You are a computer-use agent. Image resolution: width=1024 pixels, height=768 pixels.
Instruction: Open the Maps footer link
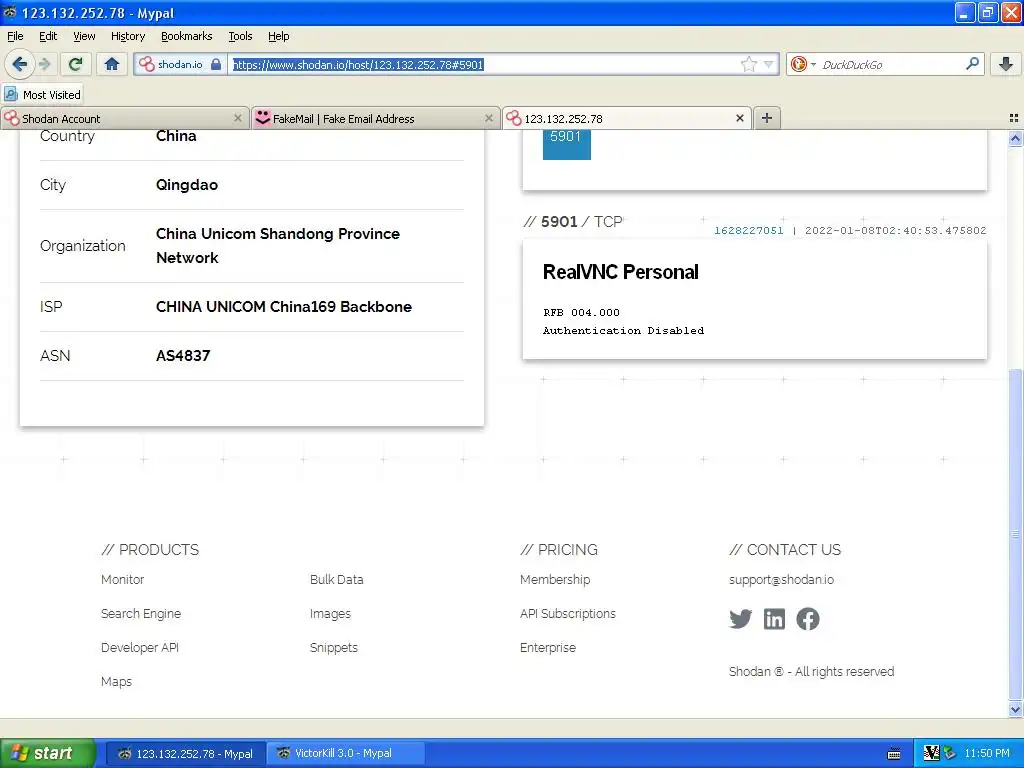pyautogui.click(x=116, y=681)
